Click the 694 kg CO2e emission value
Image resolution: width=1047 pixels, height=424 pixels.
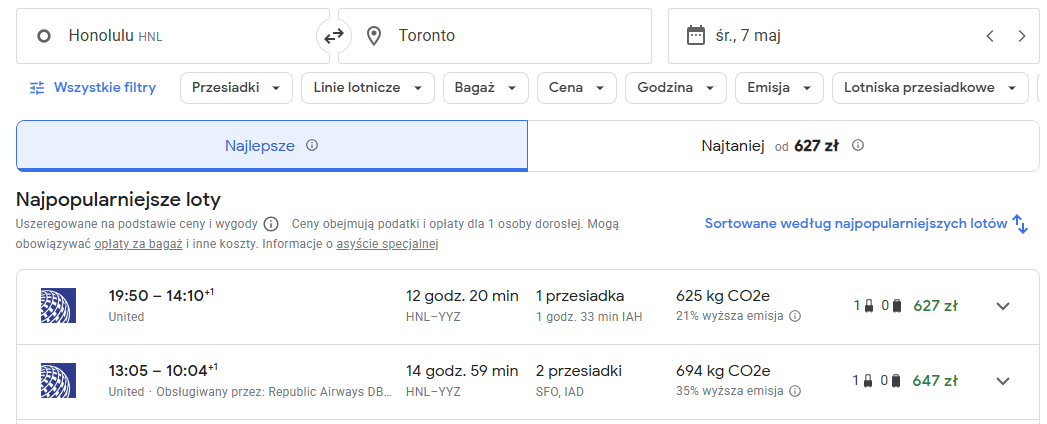click(723, 371)
